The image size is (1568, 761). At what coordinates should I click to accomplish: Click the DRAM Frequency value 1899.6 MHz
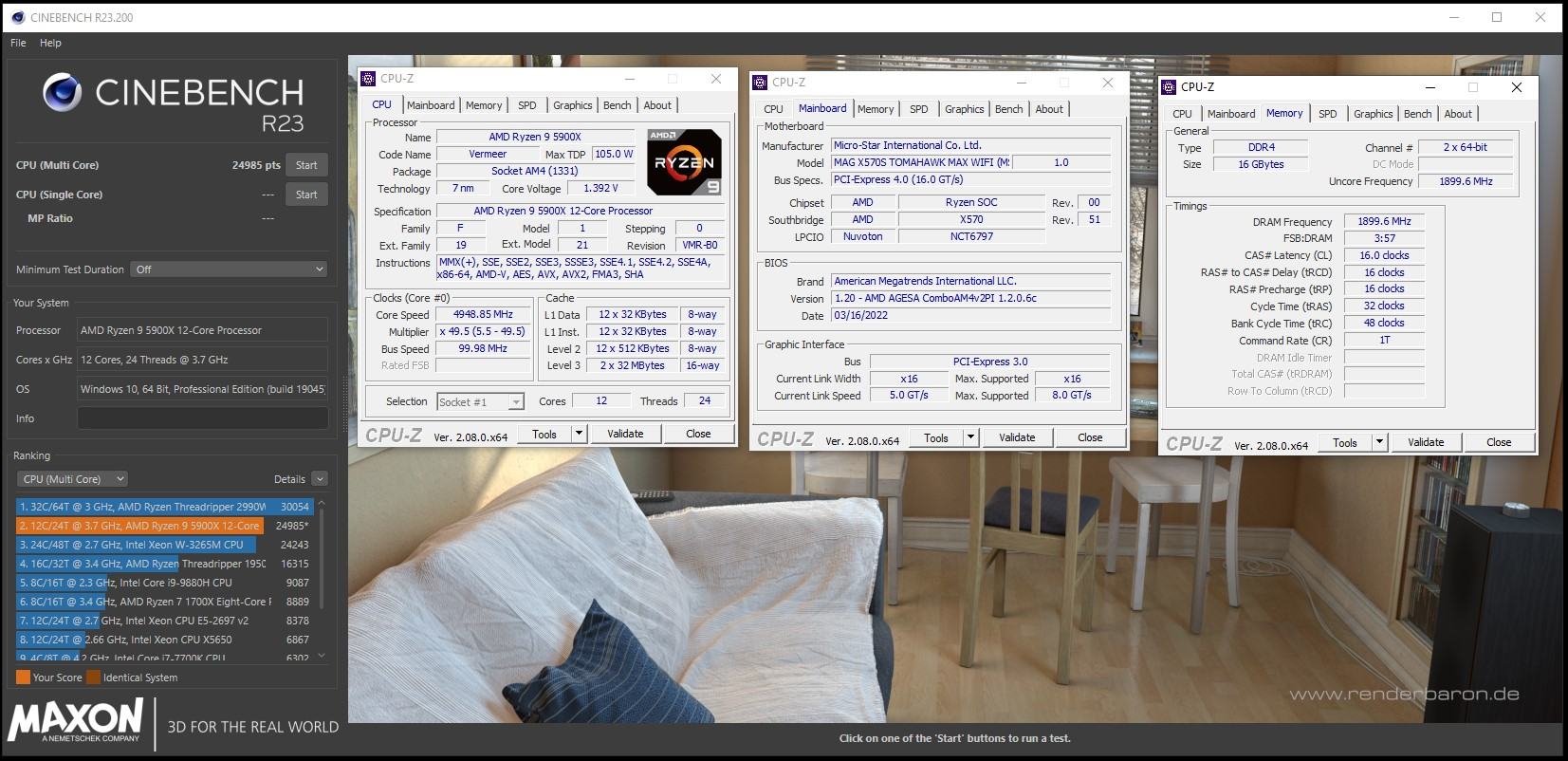click(1384, 221)
